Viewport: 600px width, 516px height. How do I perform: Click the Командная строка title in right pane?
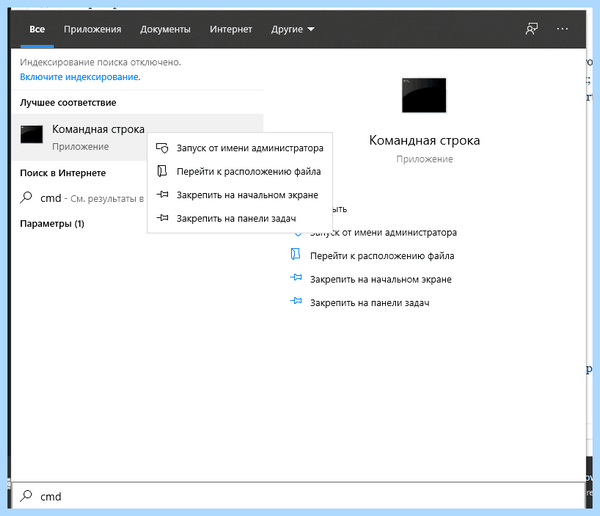pyautogui.click(x=424, y=140)
